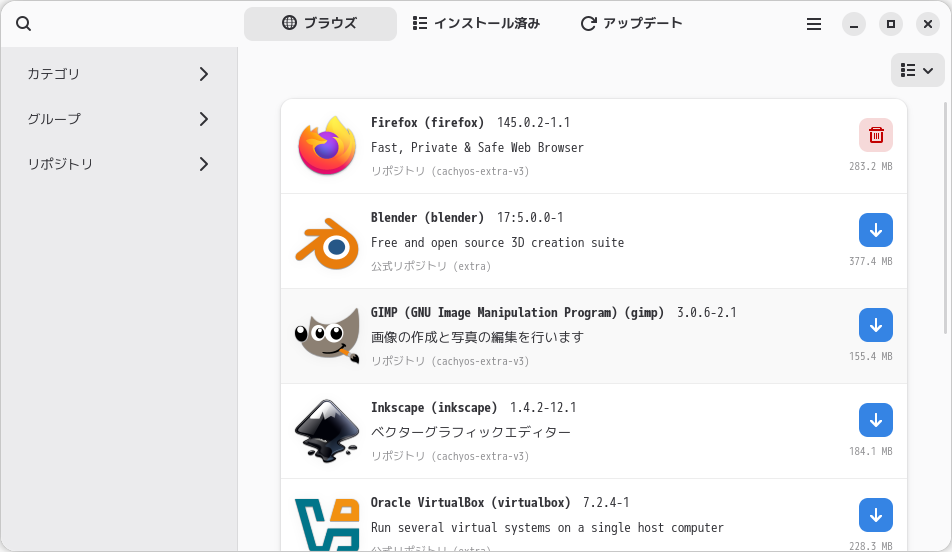
Task: Select the Firefox (firefox) title text
Action: 427,123
